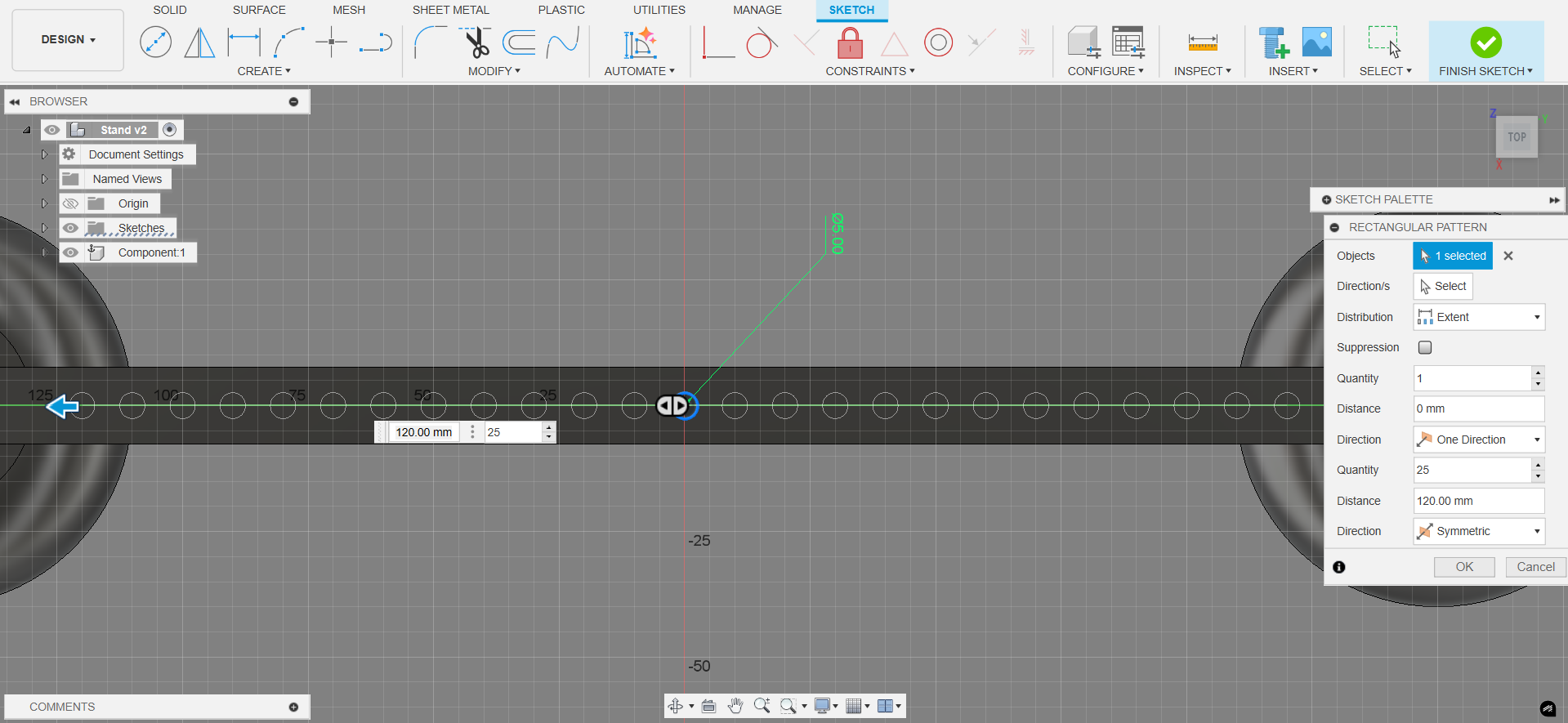Viewport: 1568px width, 723px height.
Task: Collapse the Rectangular Pattern dialog header
Action: (x=1334, y=227)
